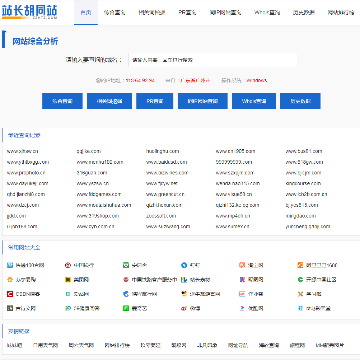Open the 微博 Weibo icon link
Screen dimensions: 360x360
click(x=183, y=308)
